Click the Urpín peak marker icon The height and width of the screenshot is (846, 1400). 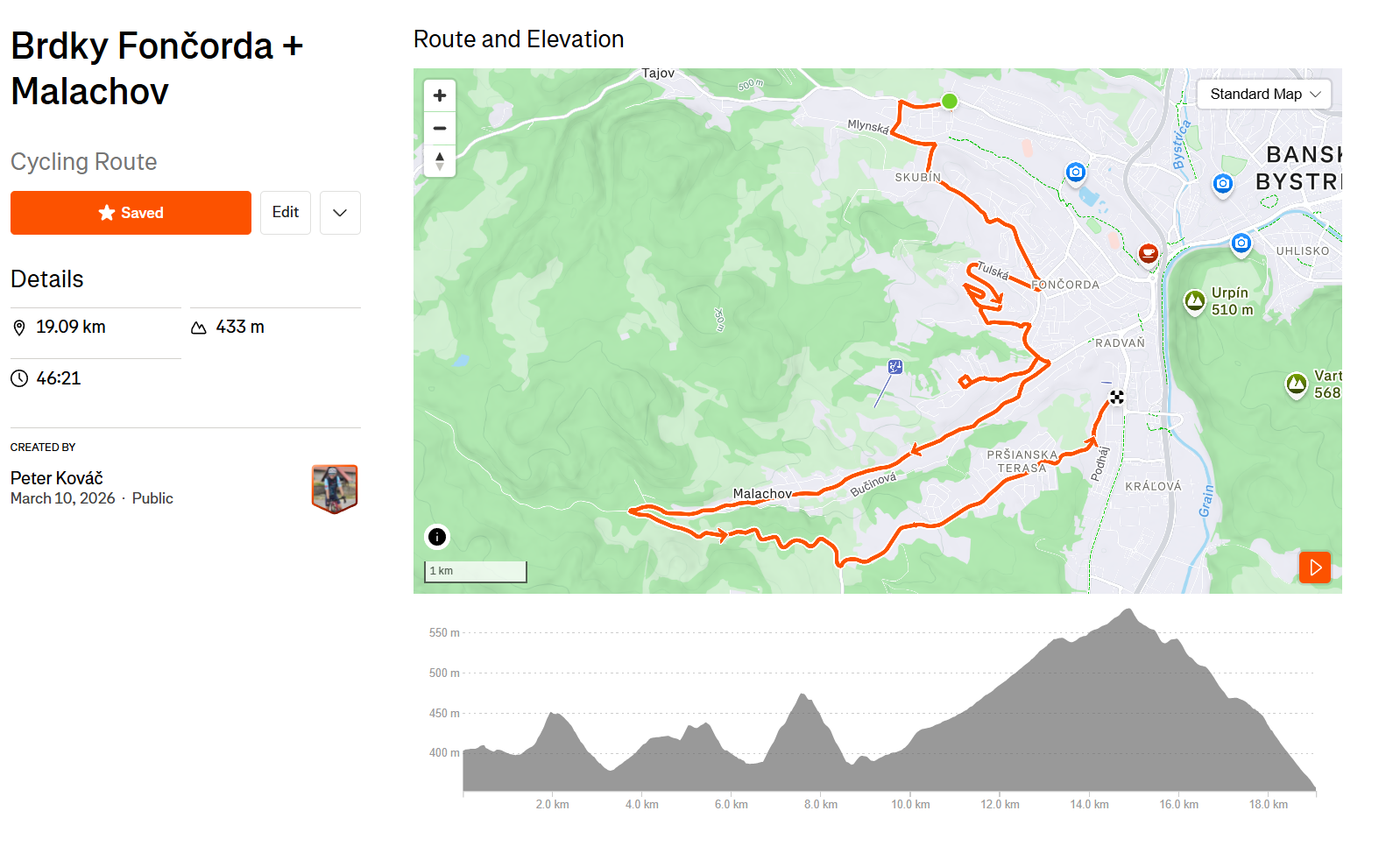(x=1194, y=301)
